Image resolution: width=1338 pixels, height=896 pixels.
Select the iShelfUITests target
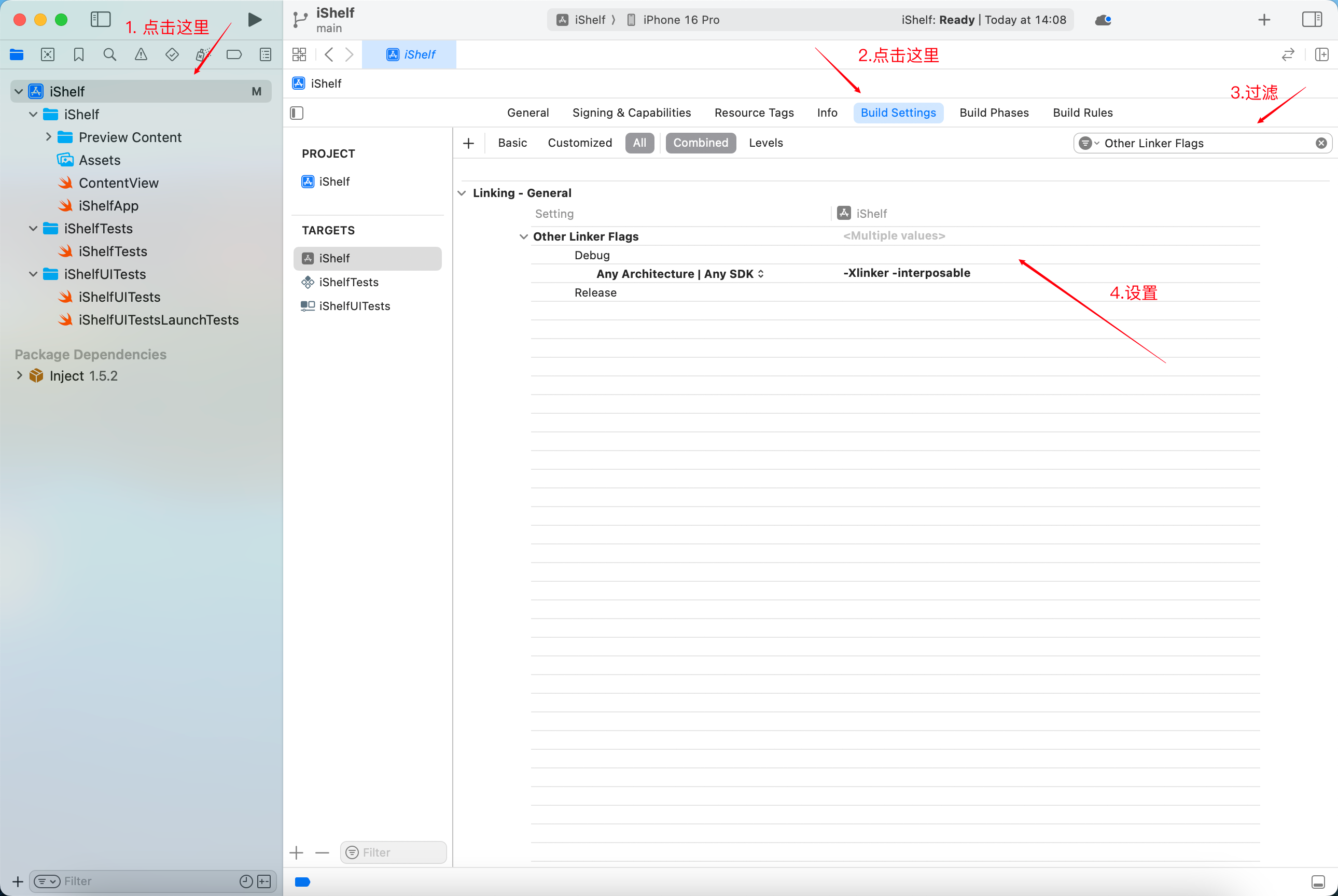(x=354, y=306)
